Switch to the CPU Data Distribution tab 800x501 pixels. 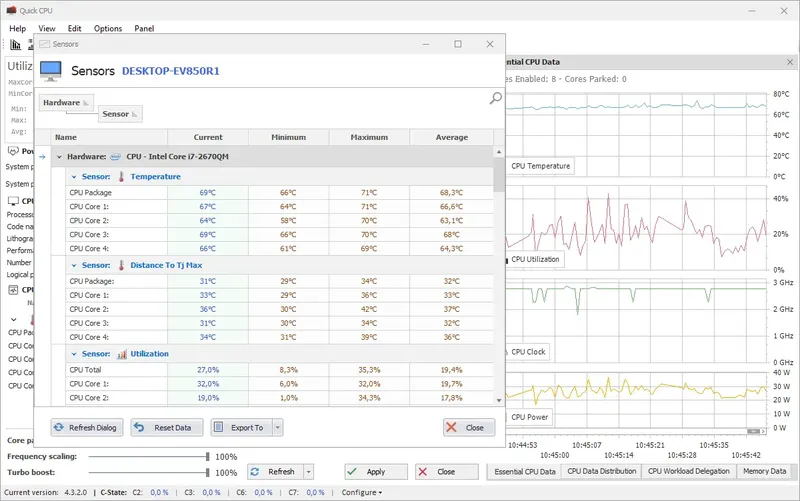tap(602, 471)
